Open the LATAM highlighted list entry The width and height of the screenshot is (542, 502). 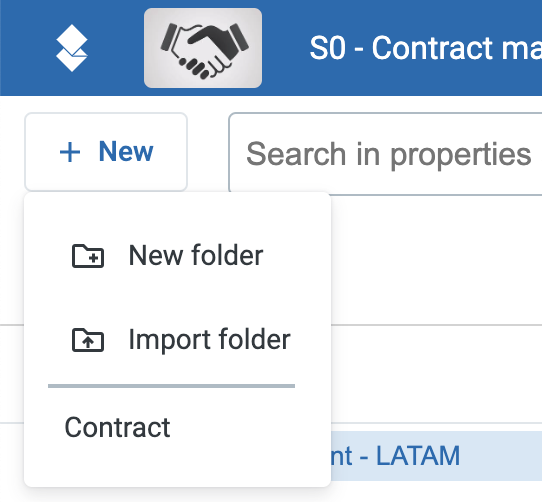pos(395,456)
